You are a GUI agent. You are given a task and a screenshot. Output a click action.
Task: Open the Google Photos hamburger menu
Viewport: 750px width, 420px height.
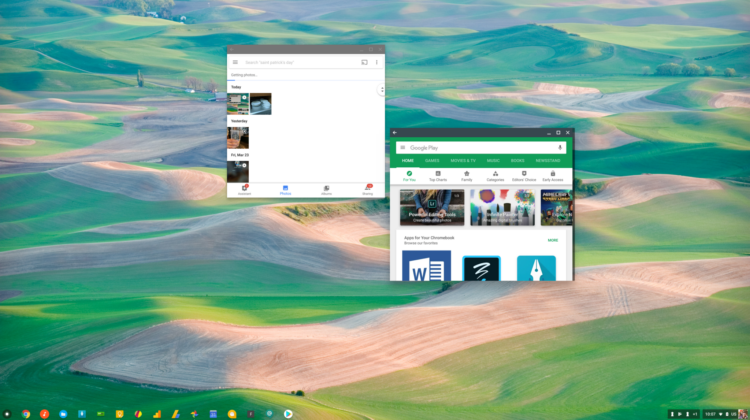coord(235,62)
